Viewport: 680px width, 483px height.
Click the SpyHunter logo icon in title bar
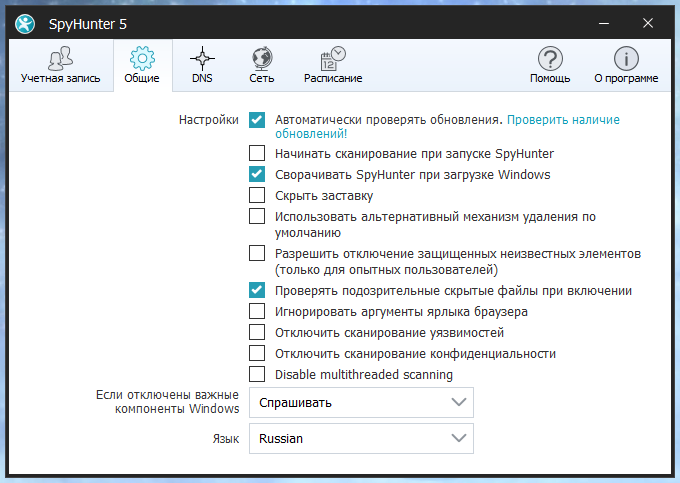[x=25, y=24]
